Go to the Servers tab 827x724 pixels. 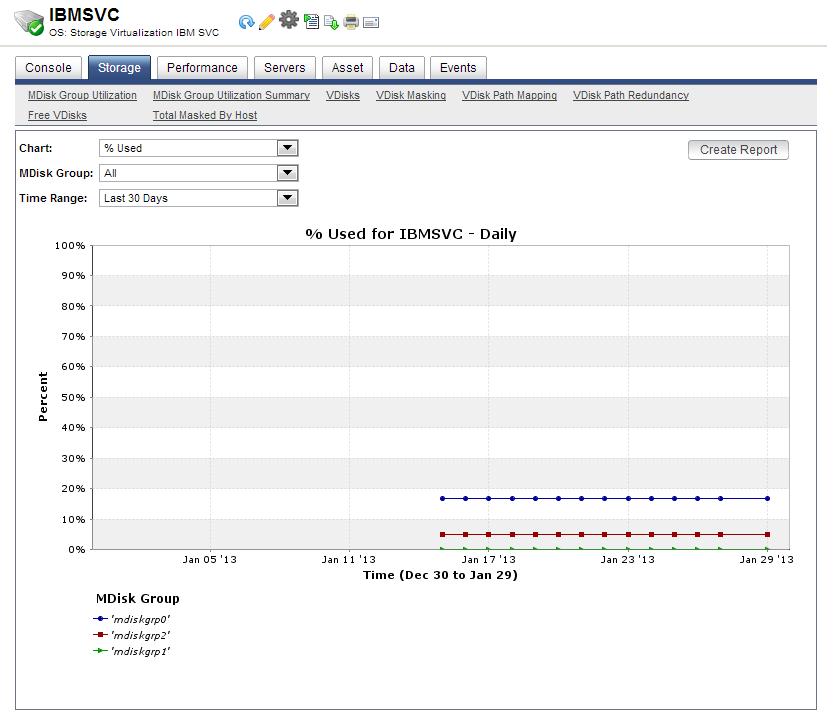[284, 67]
